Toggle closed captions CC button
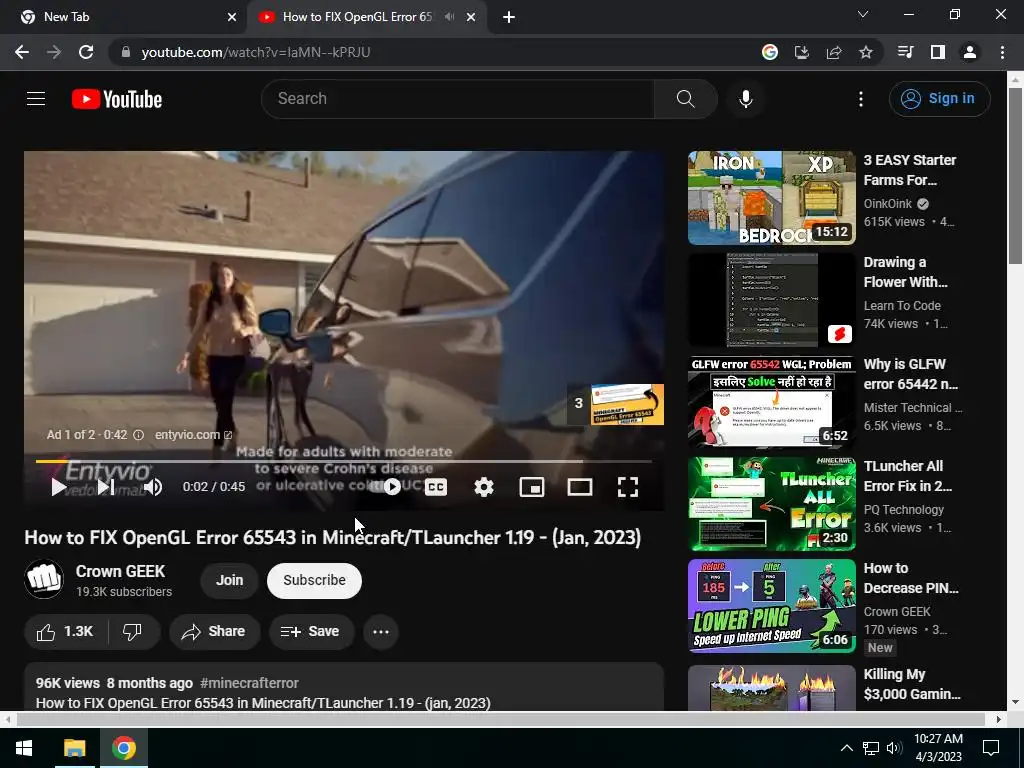 pos(436,487)
